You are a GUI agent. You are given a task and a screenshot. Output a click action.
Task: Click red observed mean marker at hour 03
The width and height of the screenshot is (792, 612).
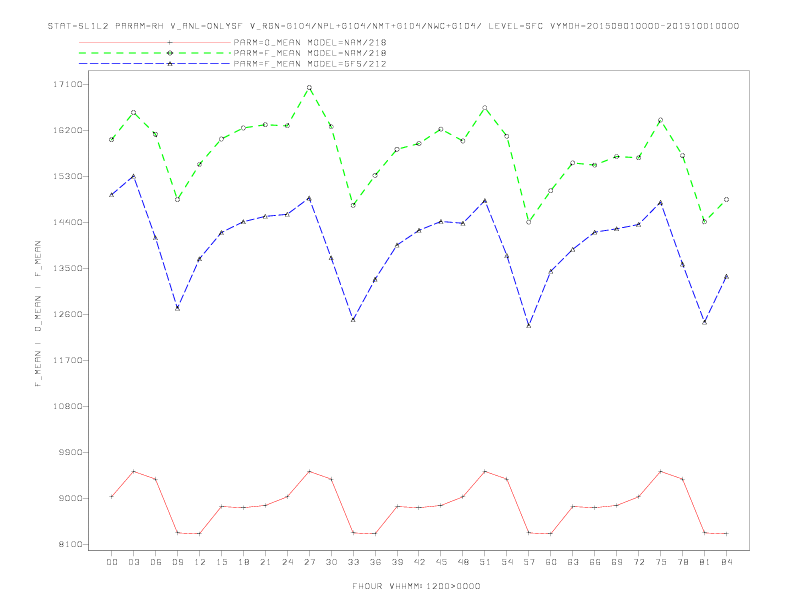pos(133,471)
